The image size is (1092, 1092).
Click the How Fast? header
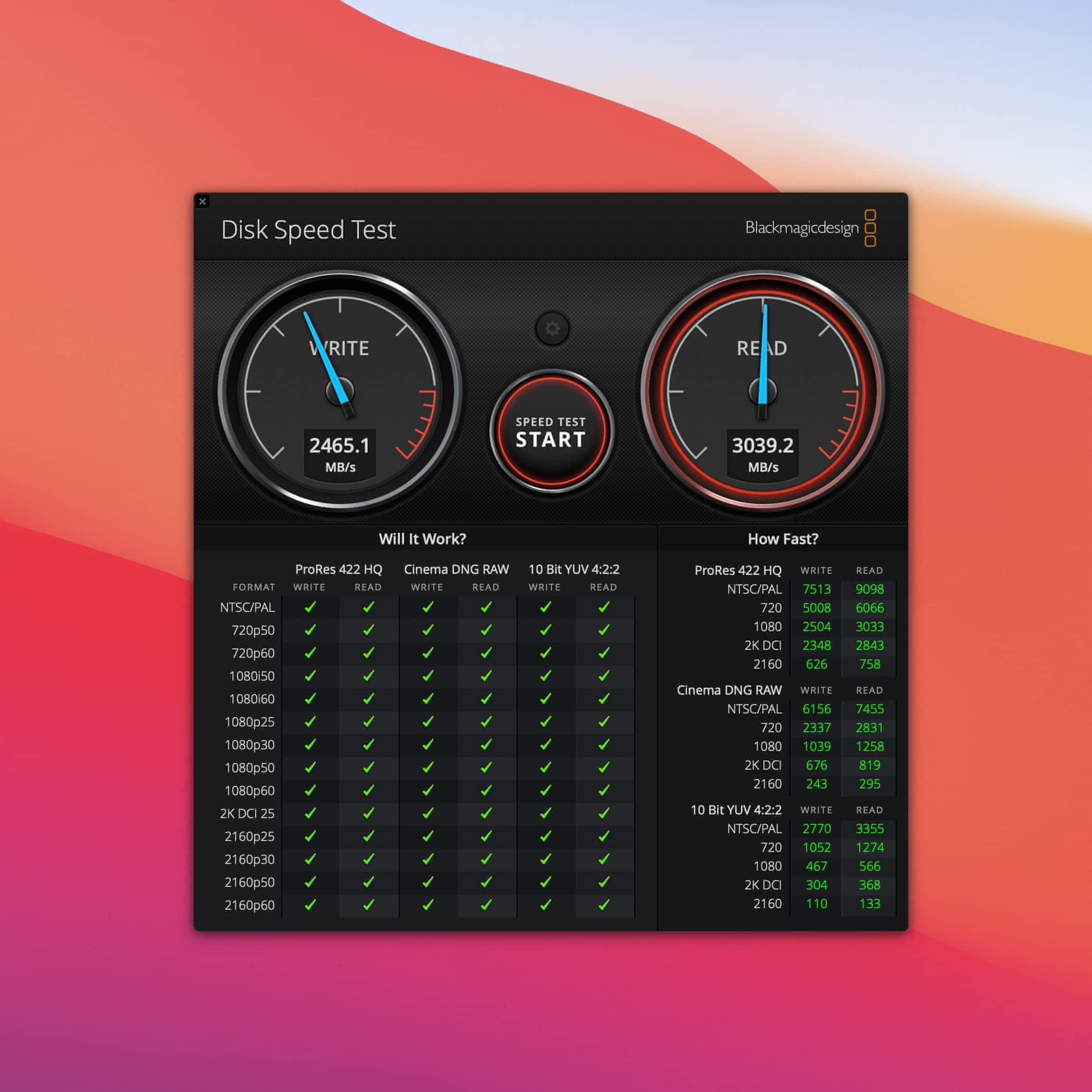[782, 538]
